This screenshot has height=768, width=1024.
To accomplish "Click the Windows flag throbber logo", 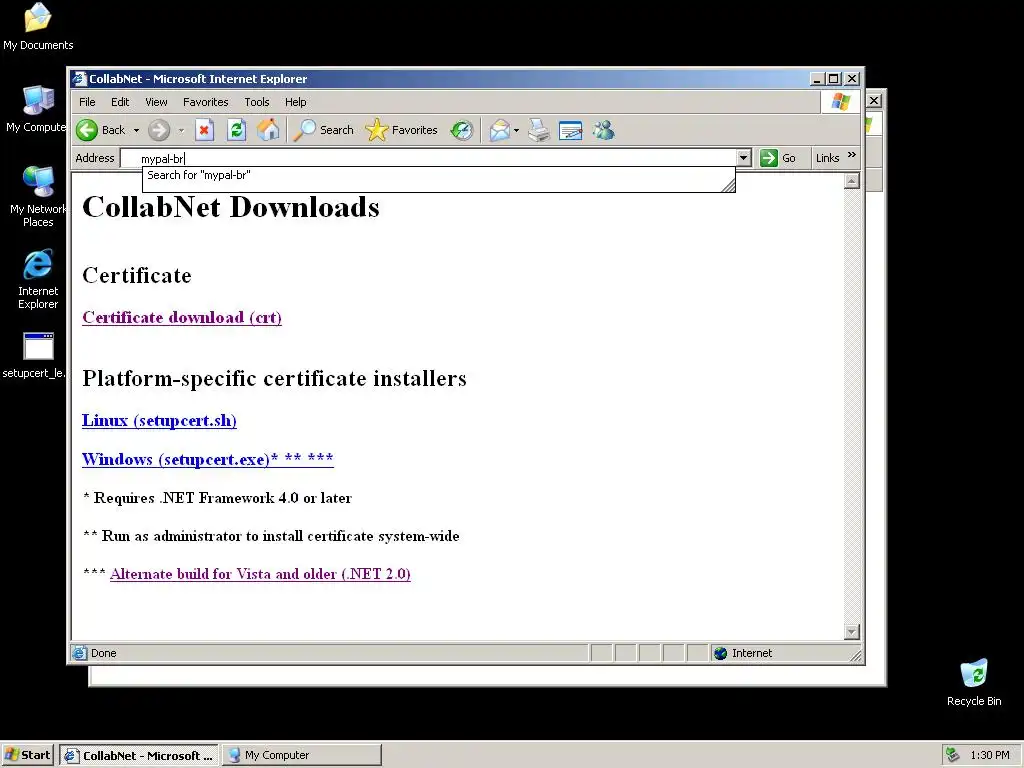I will click(x=840, y=102).
